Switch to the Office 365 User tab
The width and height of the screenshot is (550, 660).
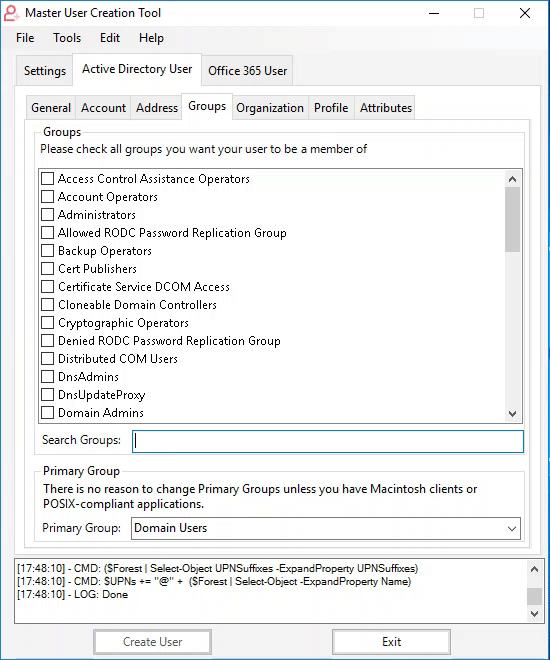[x=247, y=70]
